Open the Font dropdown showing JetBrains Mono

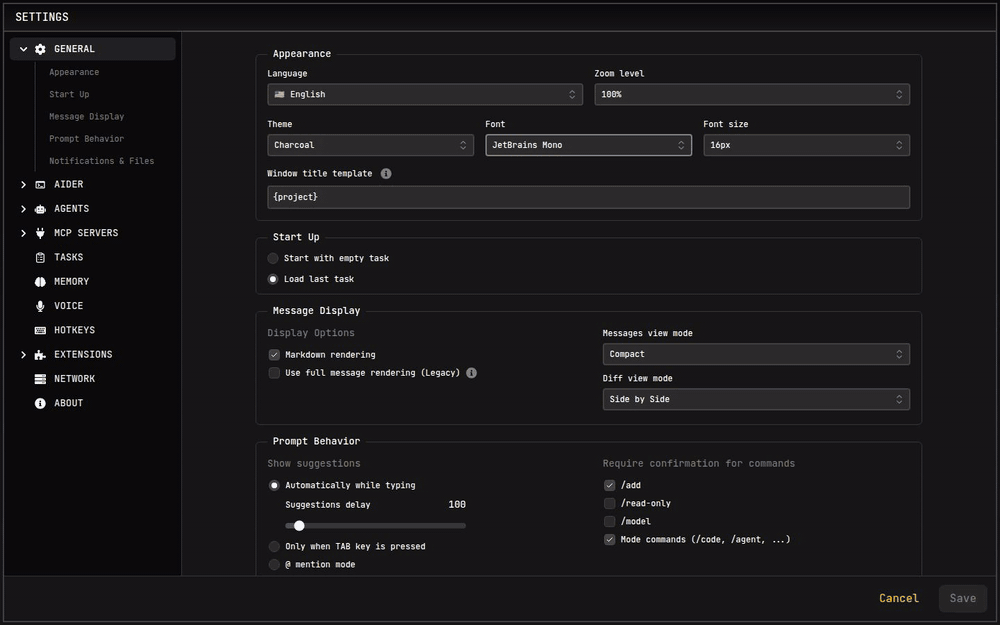589,145
